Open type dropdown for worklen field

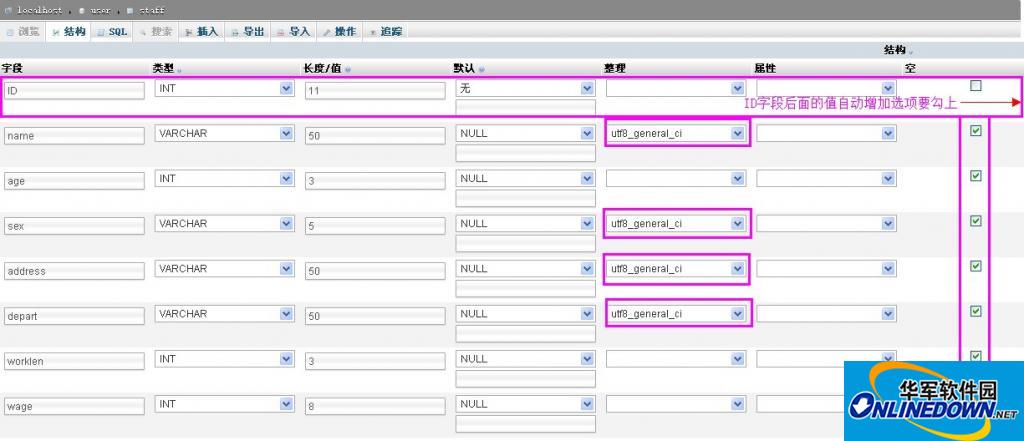tap(224, 359)
